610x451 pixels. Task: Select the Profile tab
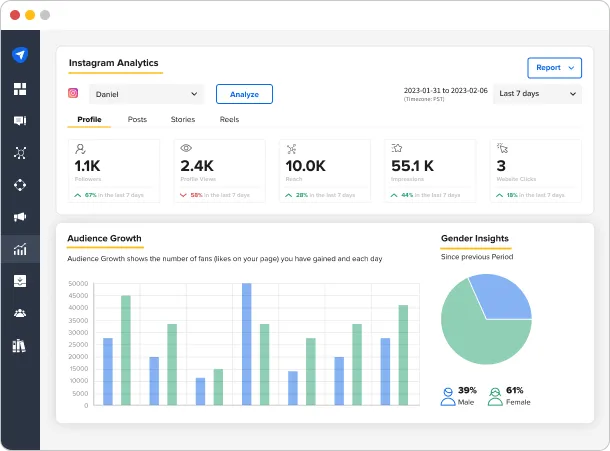[89, 120]
